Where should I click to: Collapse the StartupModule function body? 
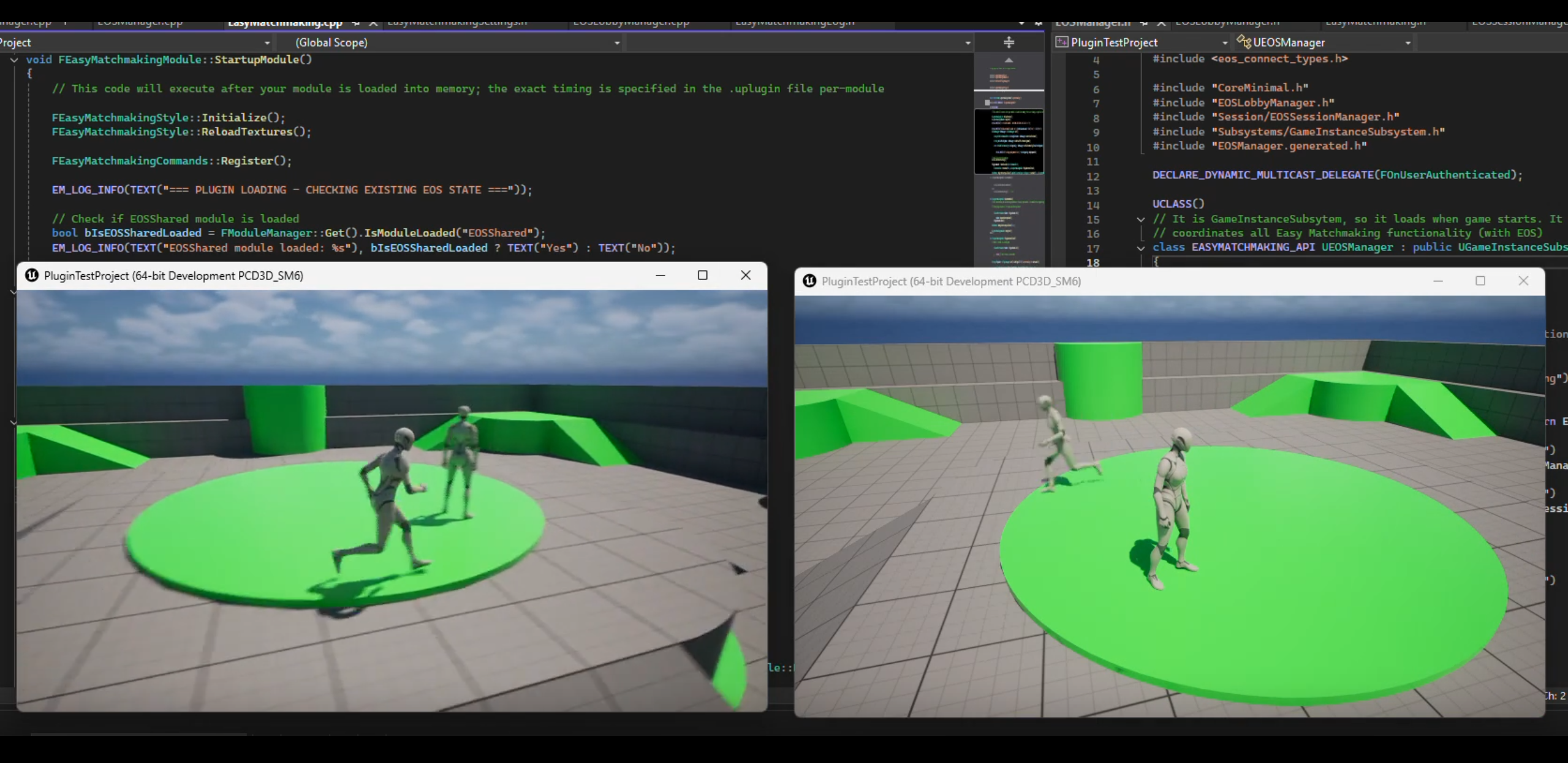click(x=13, y=59)
